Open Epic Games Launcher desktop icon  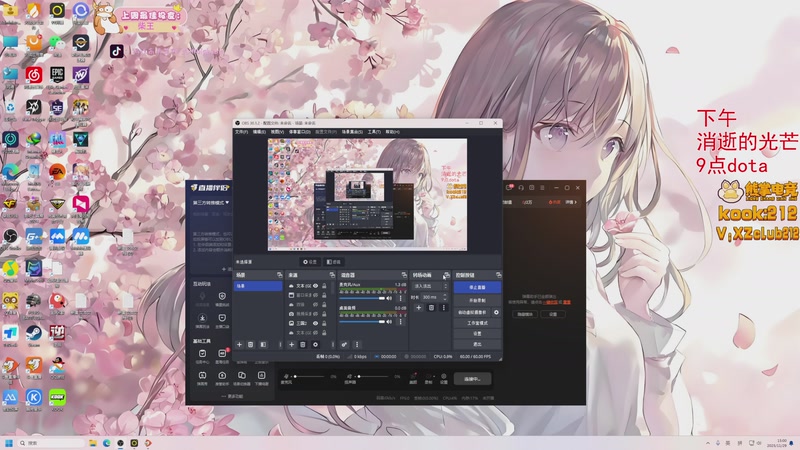(57, 76)
